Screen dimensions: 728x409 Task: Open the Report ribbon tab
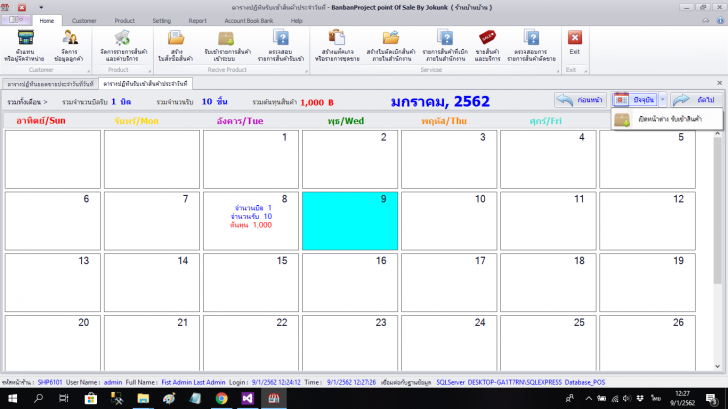(x=197, y=20)
